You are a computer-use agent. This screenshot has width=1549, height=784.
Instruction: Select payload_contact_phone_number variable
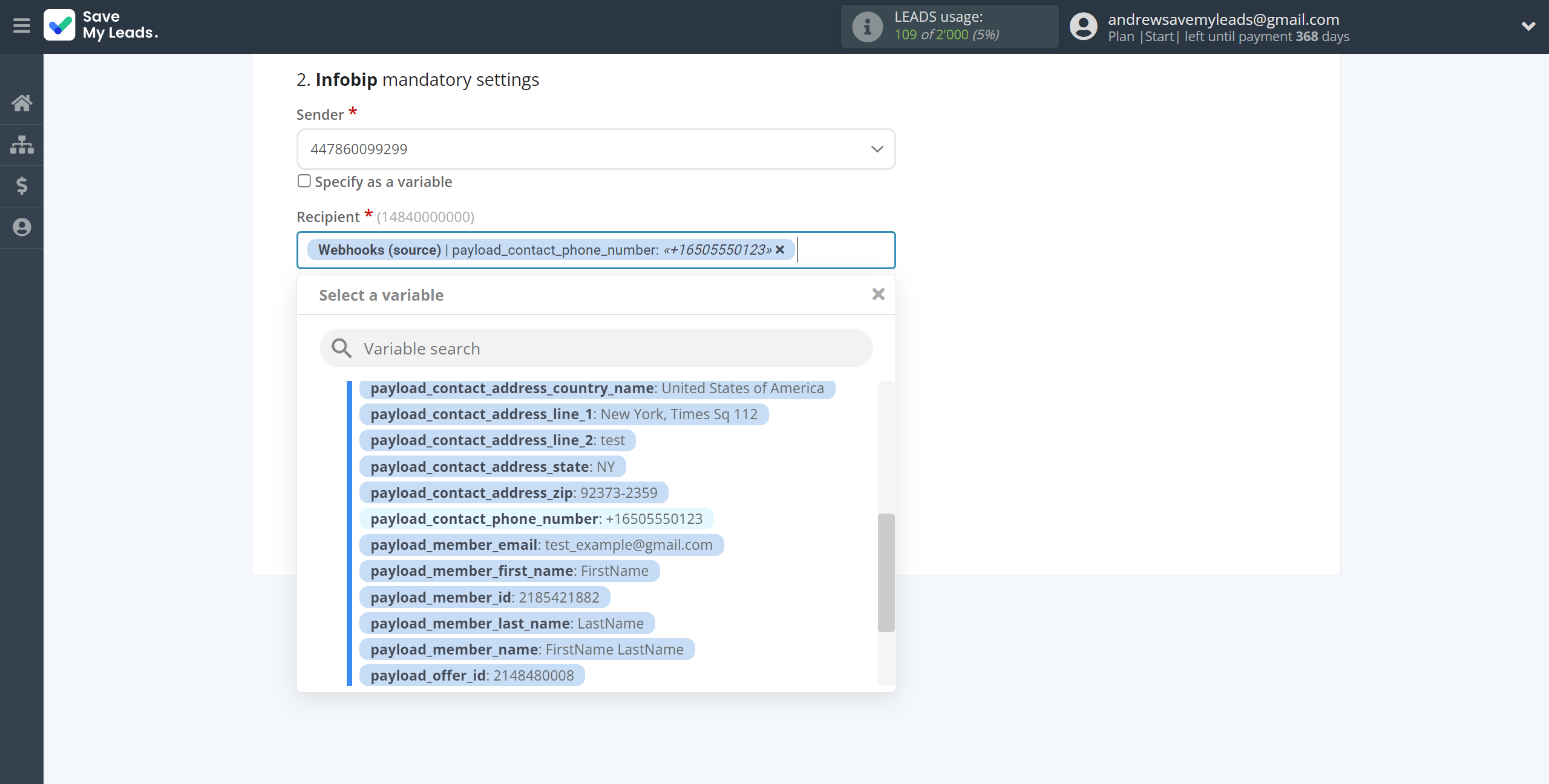(537, 518)
